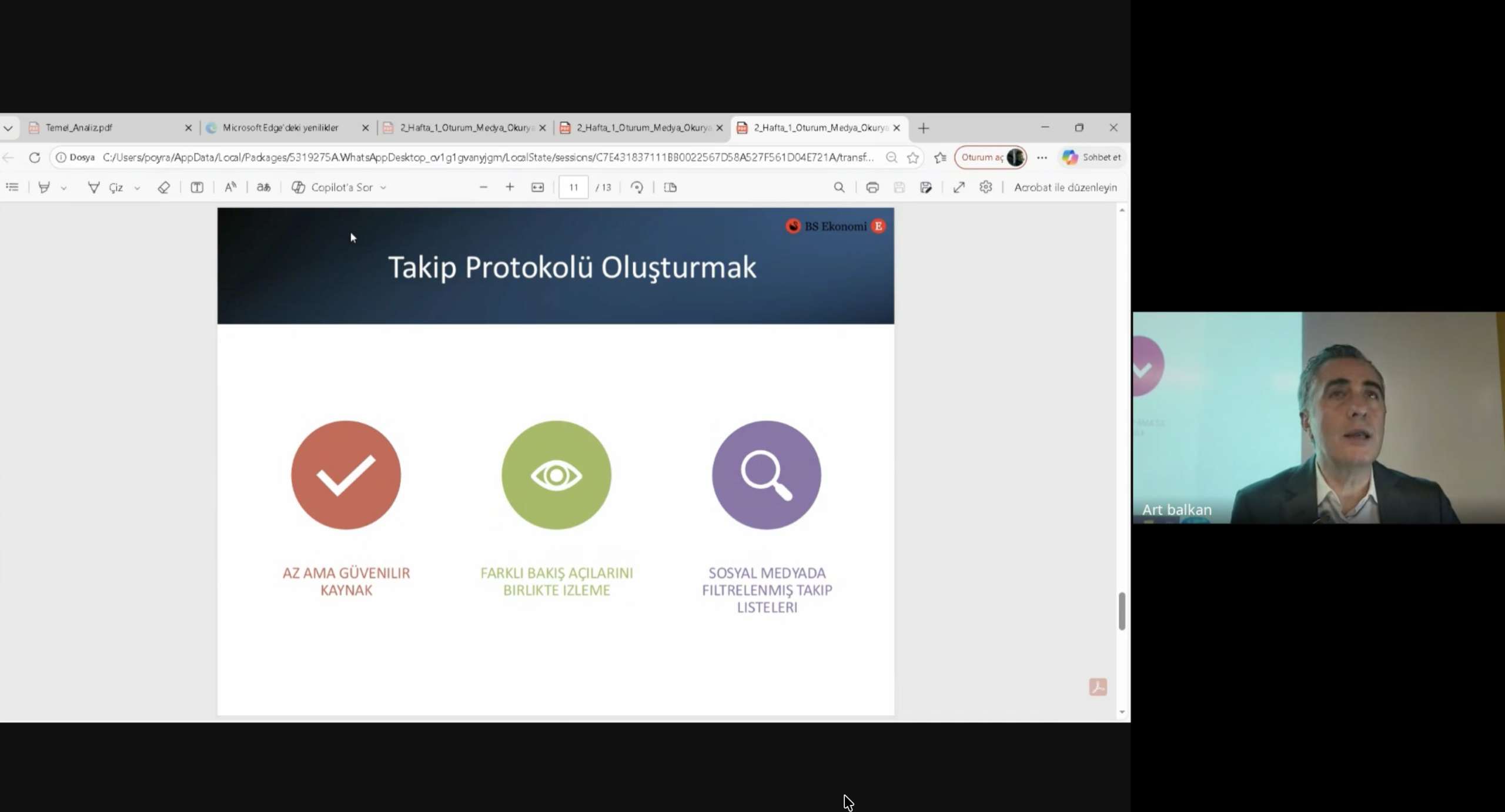Expand the highlight color dropdown arrow
The height and width of the screenshot is (812, 1505).
coord(63,188)
